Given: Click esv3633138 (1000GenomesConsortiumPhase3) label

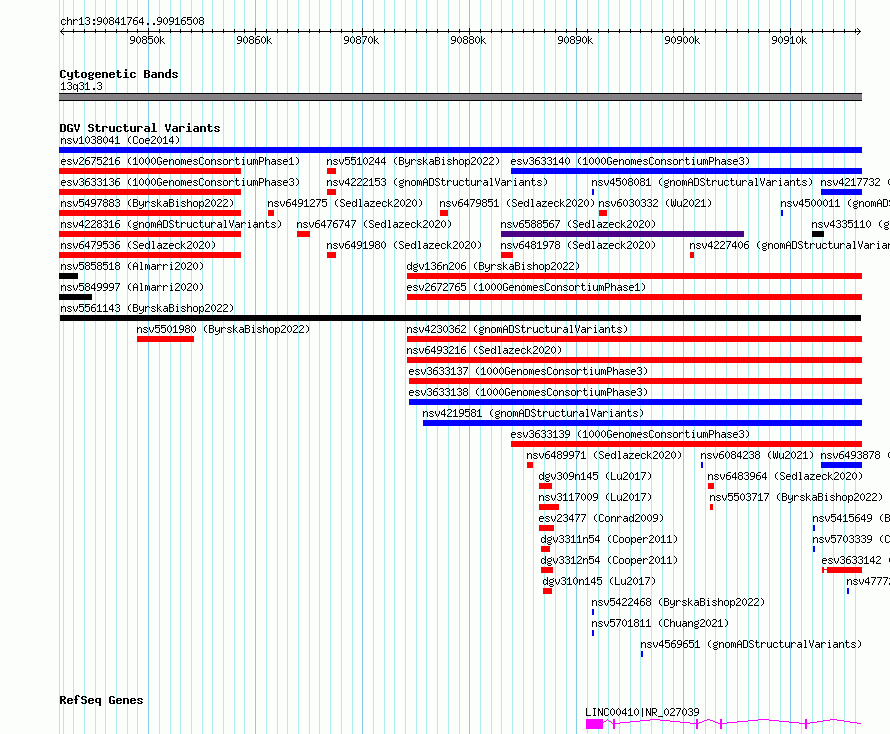Looking at the screenshot, I should [x=528, y=392].
